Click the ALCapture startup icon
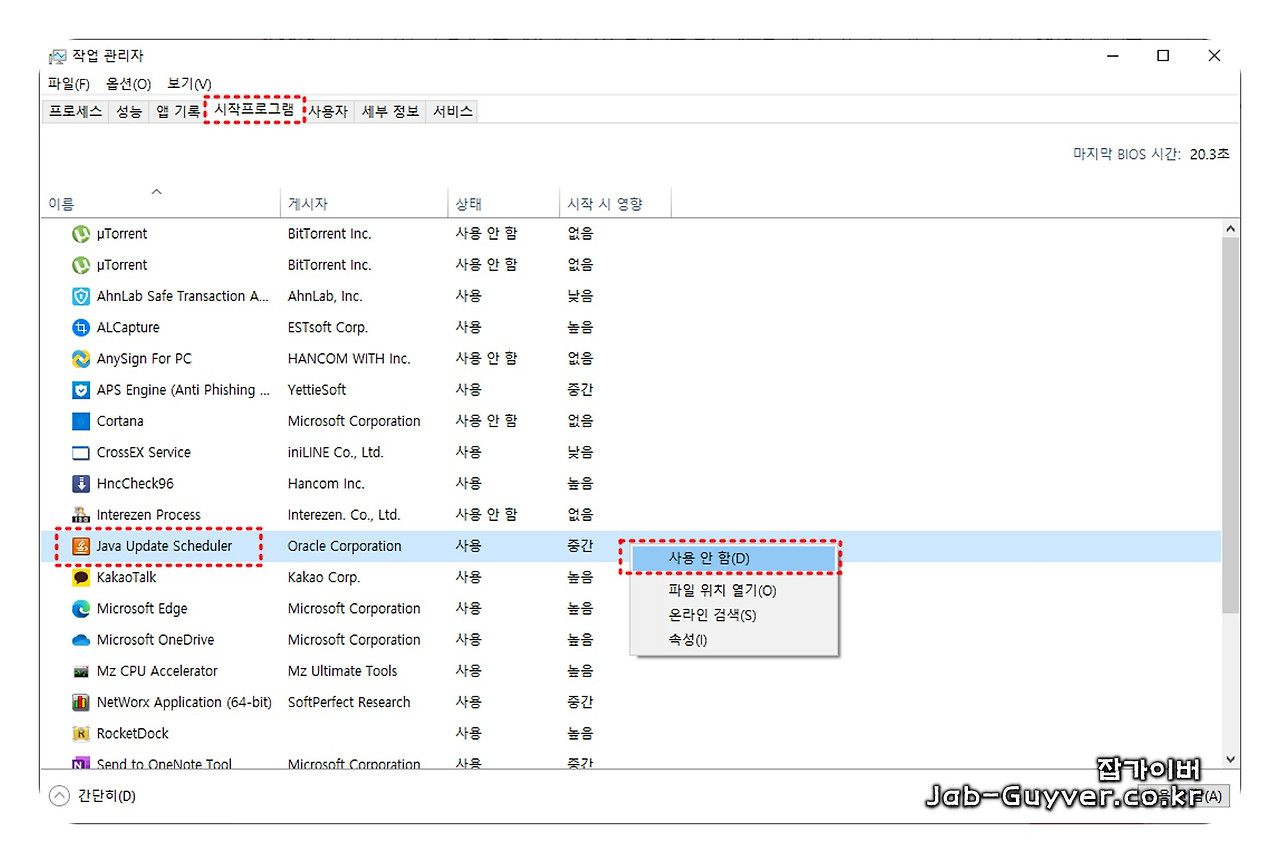Image resolution: width=1280 pixels, height=863 pixels. point(81,327)
